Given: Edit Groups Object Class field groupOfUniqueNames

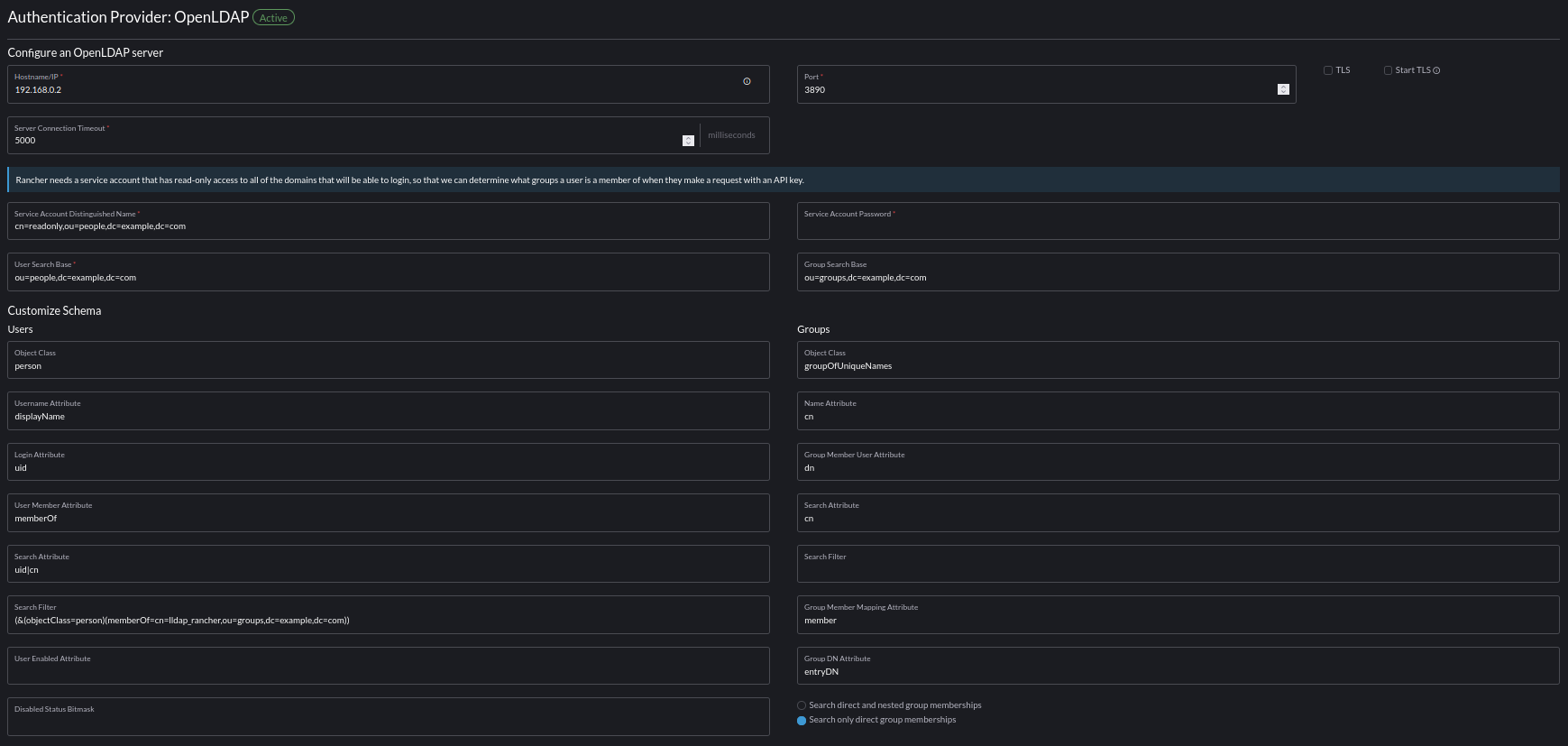Looking at the screenshot, I should click(x=1178, y=360).
